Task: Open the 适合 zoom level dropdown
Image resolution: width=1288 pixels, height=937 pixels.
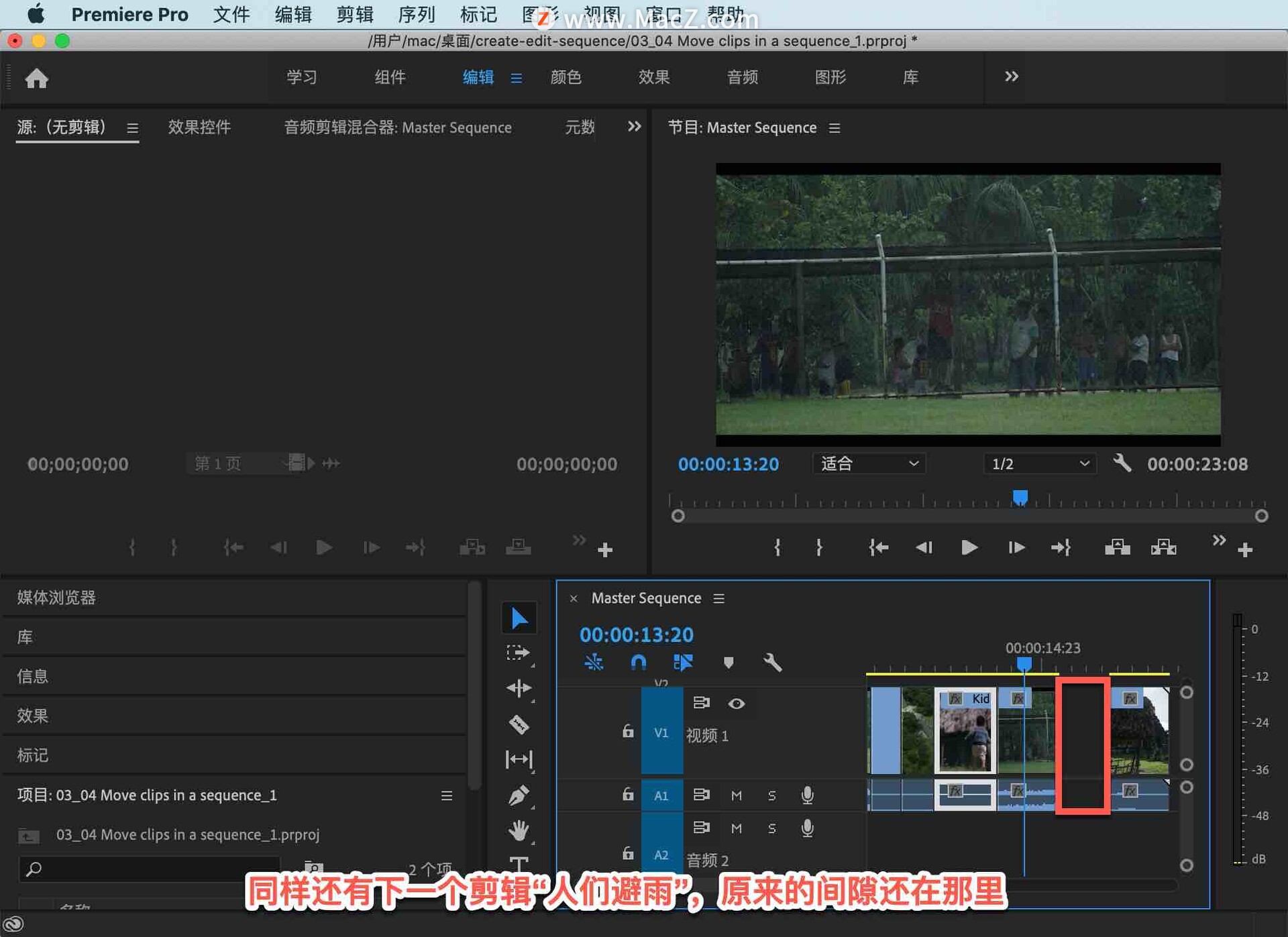Action: pyautogui.click(x=869, y=463)
